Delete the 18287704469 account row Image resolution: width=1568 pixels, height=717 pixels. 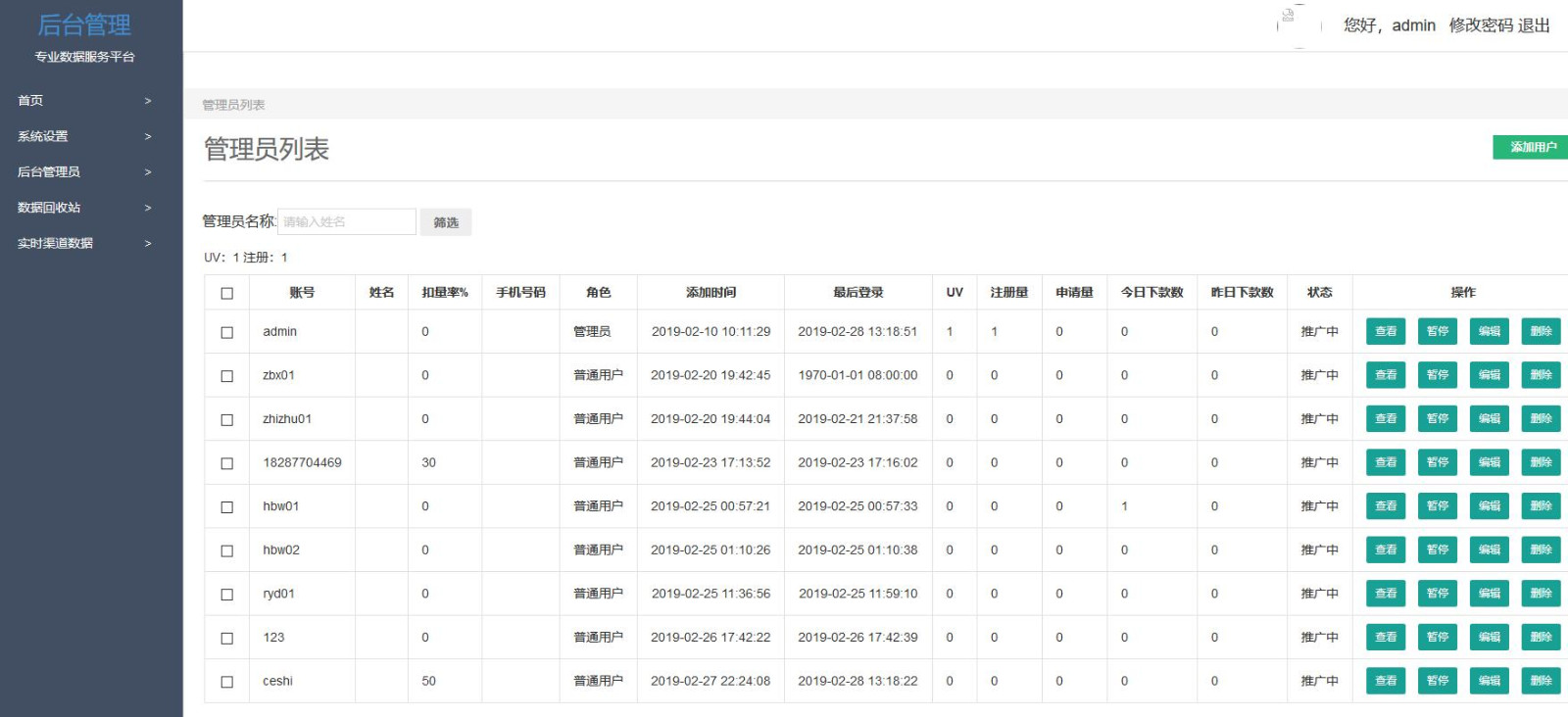(x=1541, y=462)
